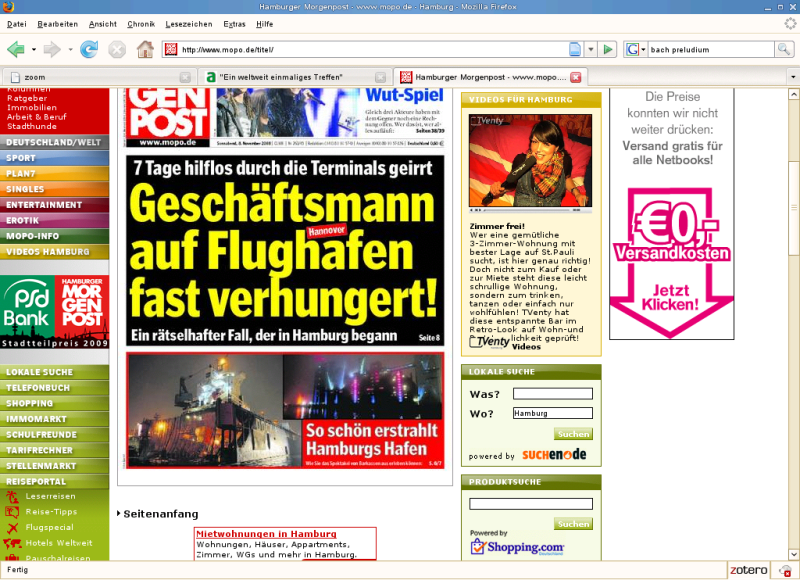Click the DEUTSCHLAND/WELT navigation button
Image resolution: width=800 pixels, height=580 pixels.
click(54, 142)
